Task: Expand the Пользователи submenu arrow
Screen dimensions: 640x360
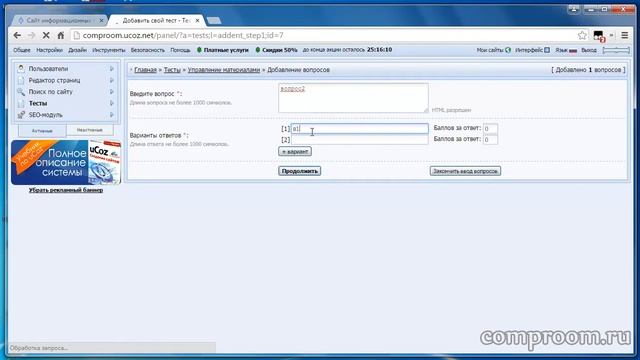Action: [x=111, y=69]
